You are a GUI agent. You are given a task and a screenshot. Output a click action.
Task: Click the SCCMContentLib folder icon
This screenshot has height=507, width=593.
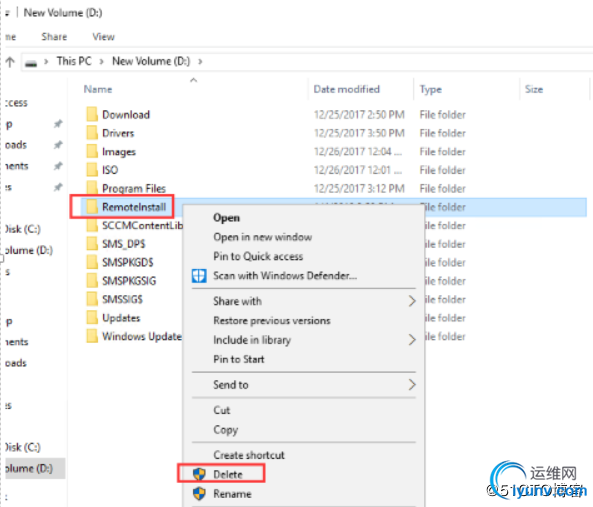click(92, 225)
